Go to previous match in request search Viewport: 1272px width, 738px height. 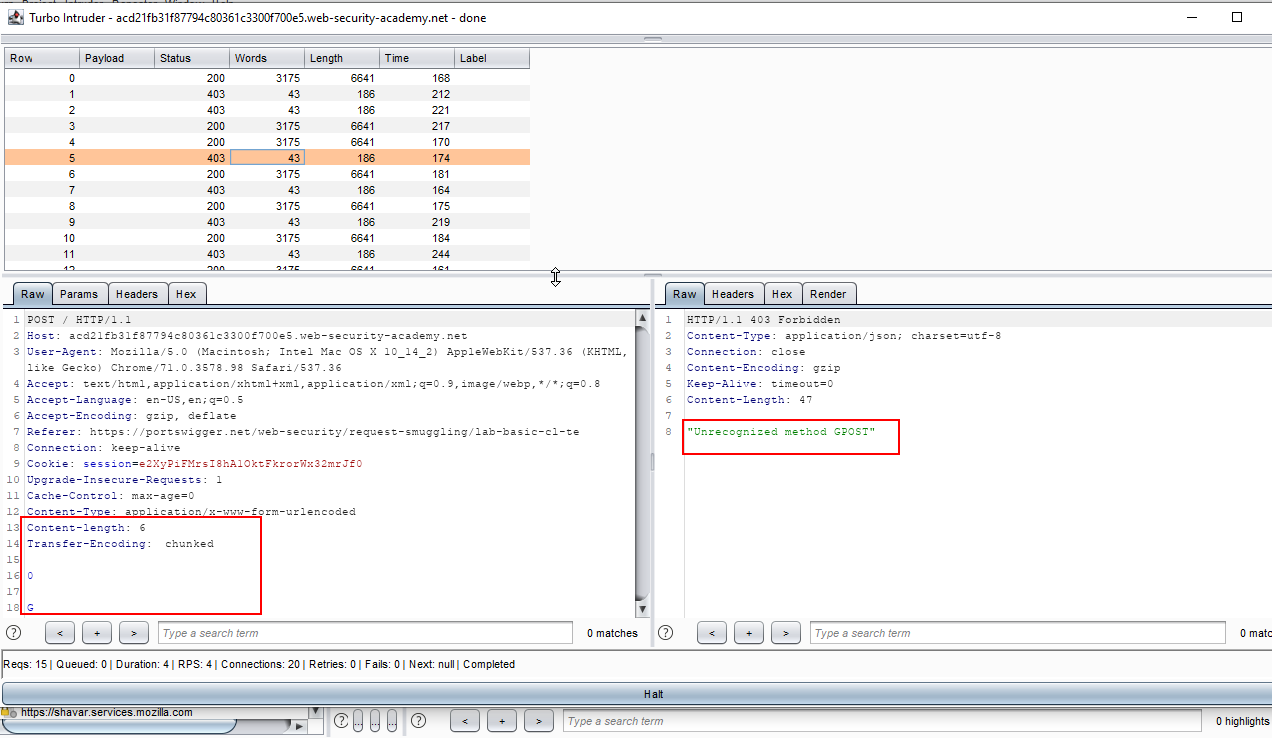click(60, 633)
